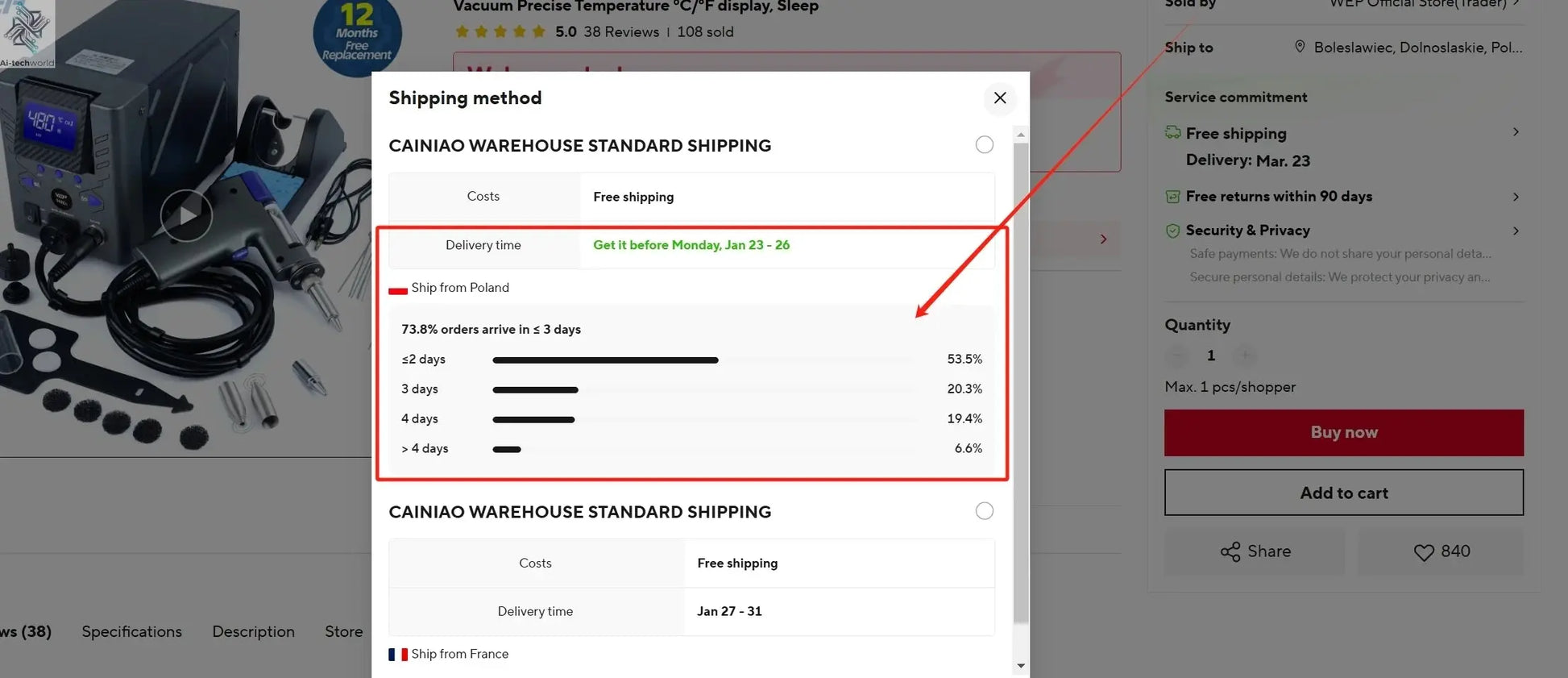Click the Buy now button

coord(1344,432)
